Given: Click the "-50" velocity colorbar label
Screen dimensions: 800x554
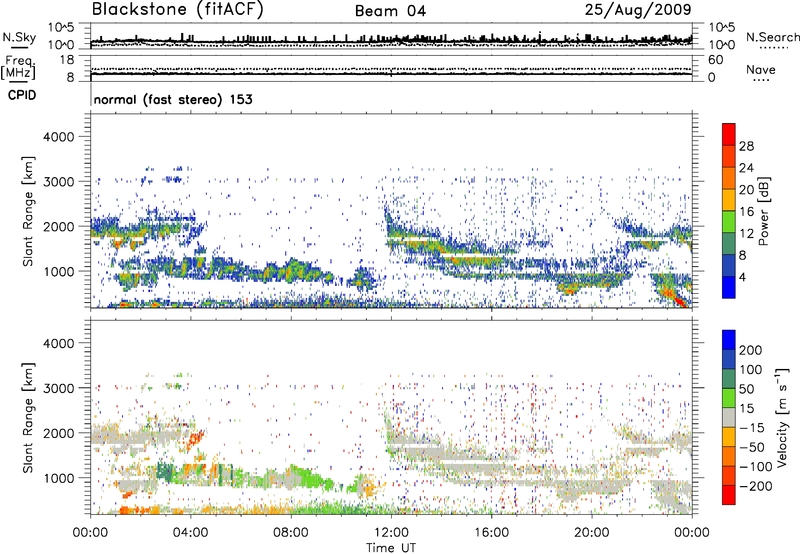Looking at the screenshot, I should click(x=751, y=447).
